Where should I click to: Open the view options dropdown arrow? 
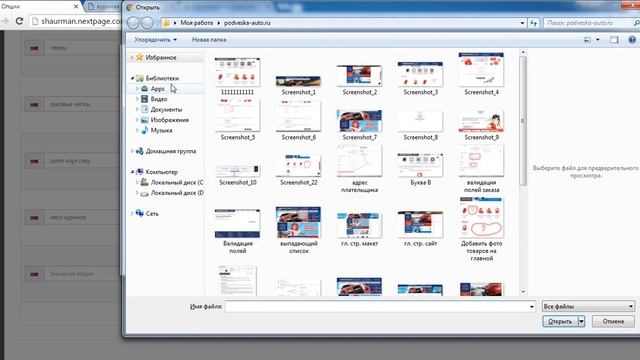pyautogui.click(x=598, y=40)
